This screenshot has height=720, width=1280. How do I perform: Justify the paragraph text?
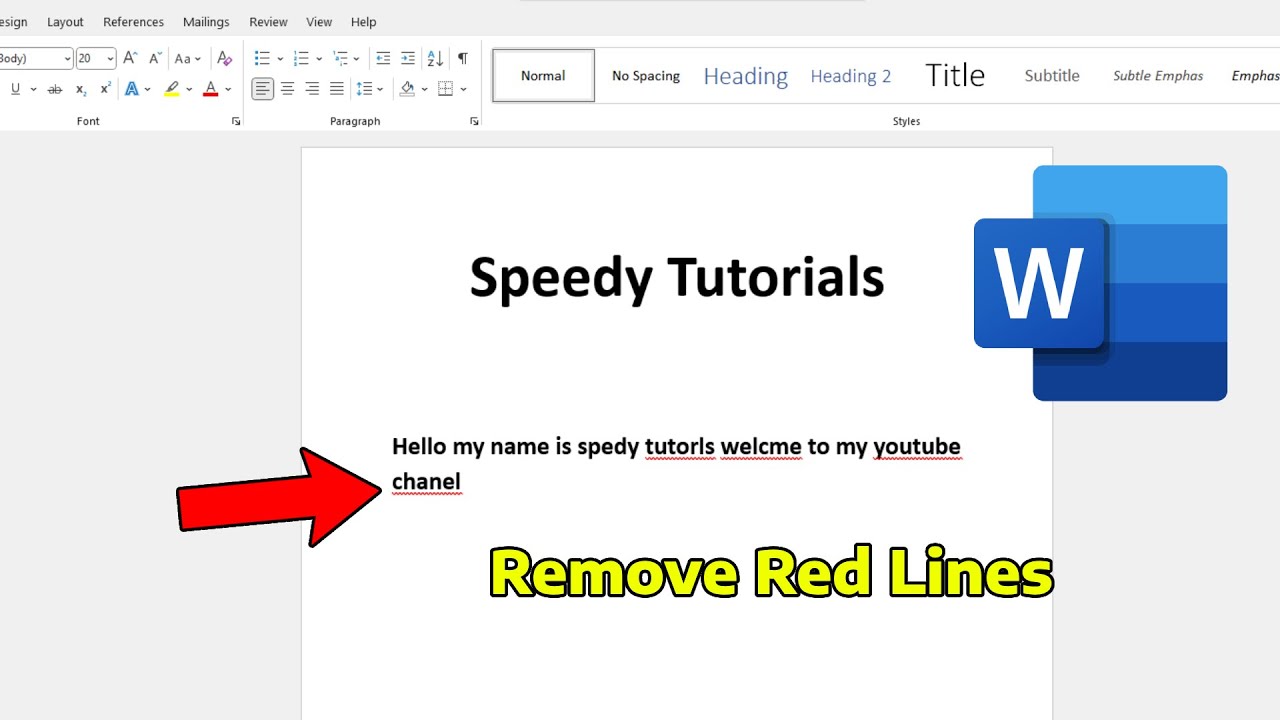[x=337, y=89]
